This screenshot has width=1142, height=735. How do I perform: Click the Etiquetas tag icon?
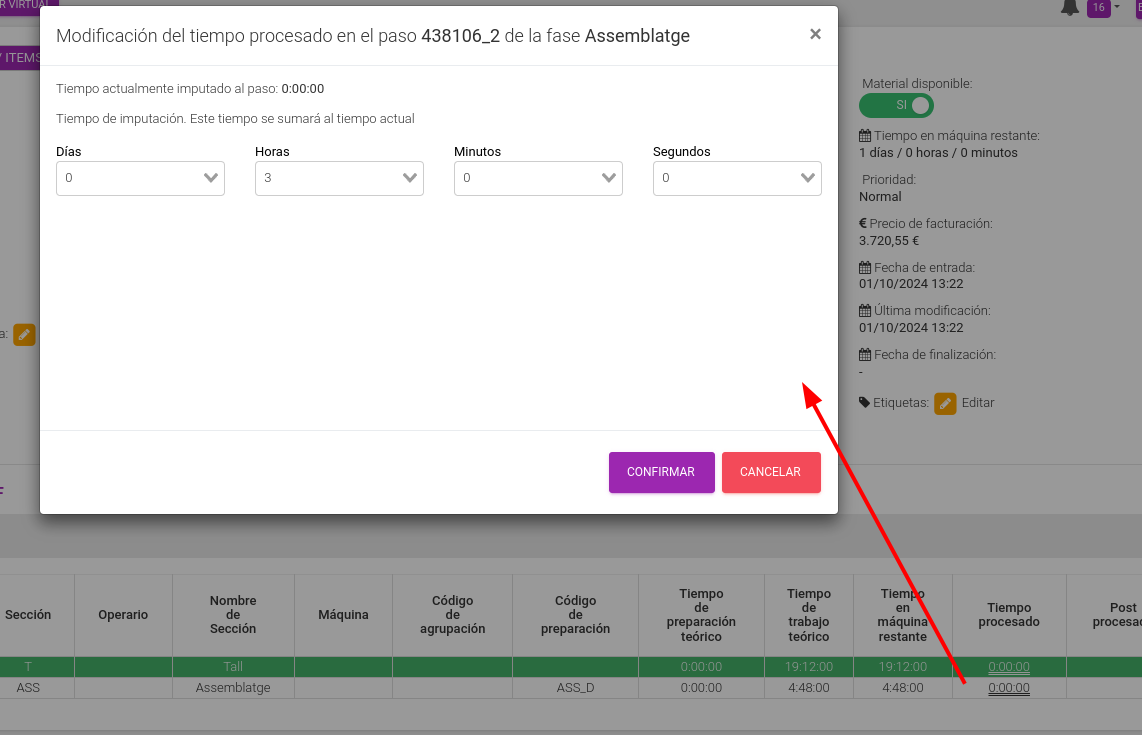(x=865, y=402)
